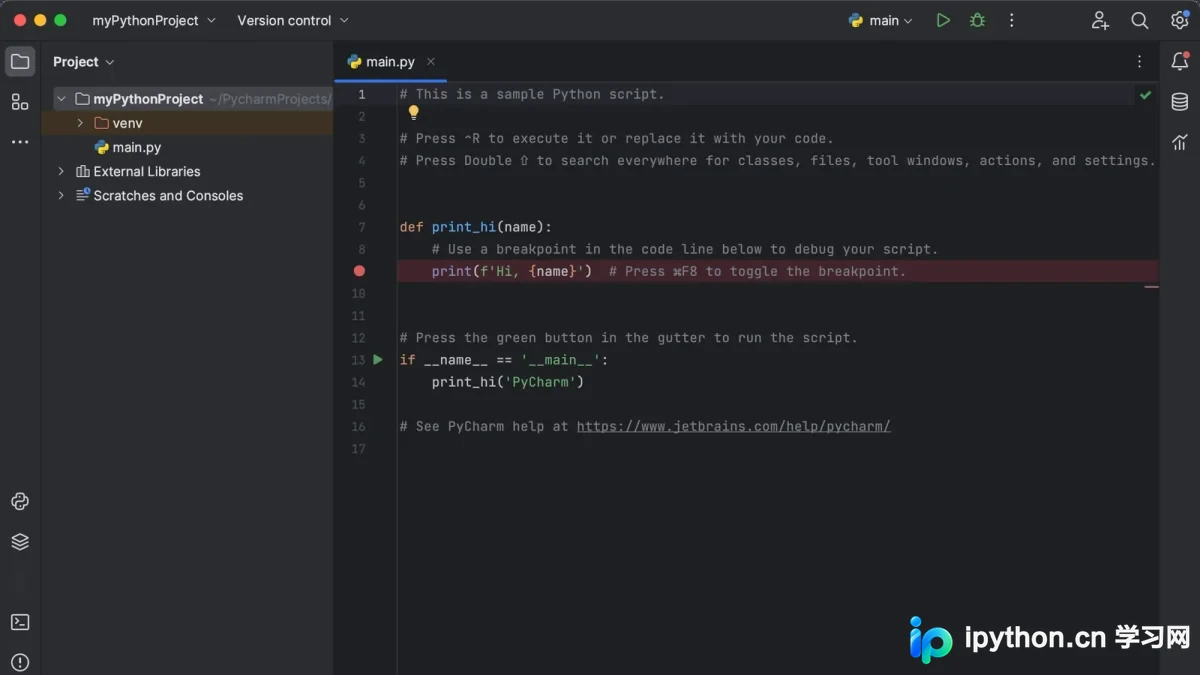Open the Terminal tool window
This screenshot has width=1200, height=675.
pyautogui.click(x=20, y=622)
